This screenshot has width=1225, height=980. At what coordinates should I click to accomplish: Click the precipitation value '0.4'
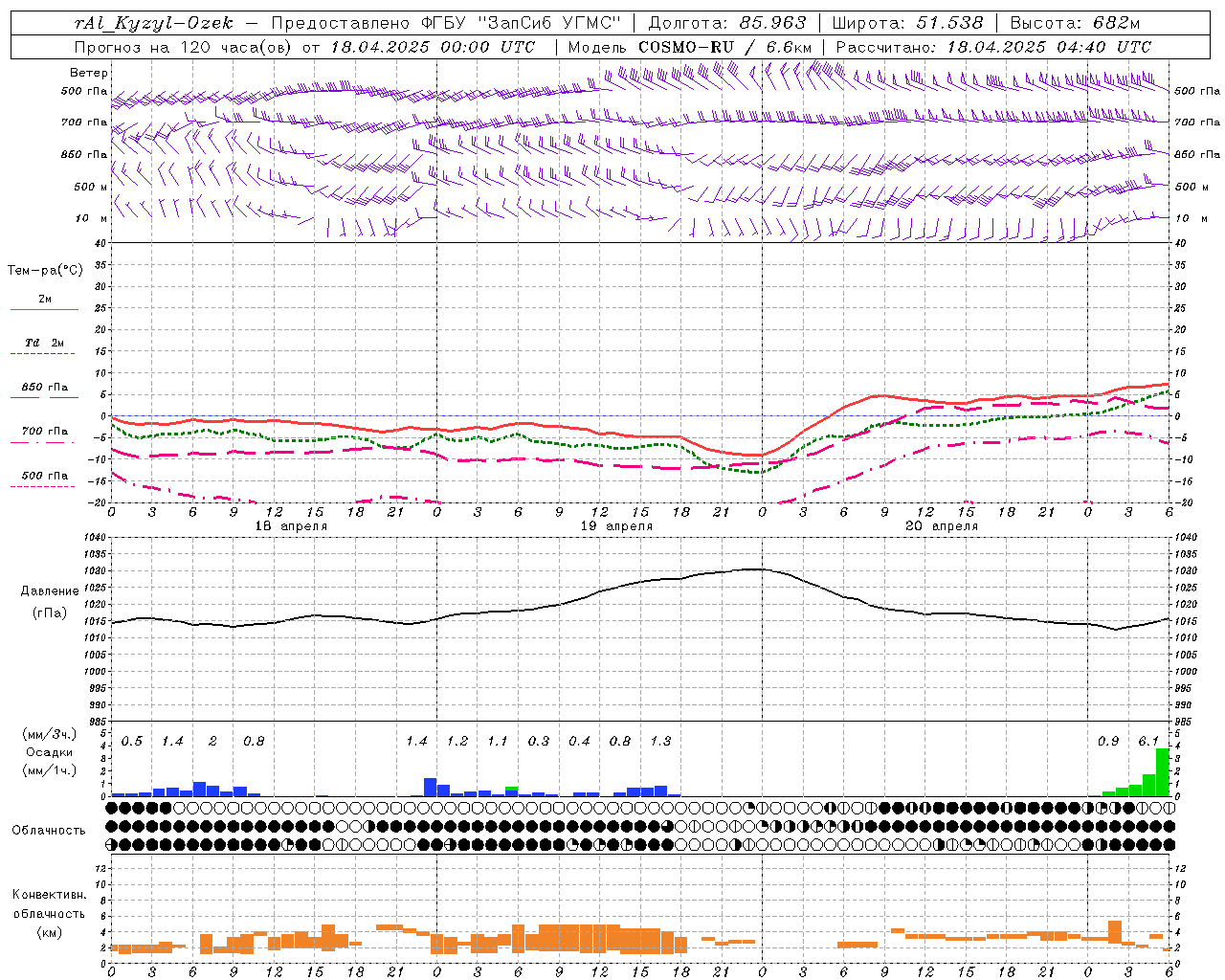pos(579,742)
